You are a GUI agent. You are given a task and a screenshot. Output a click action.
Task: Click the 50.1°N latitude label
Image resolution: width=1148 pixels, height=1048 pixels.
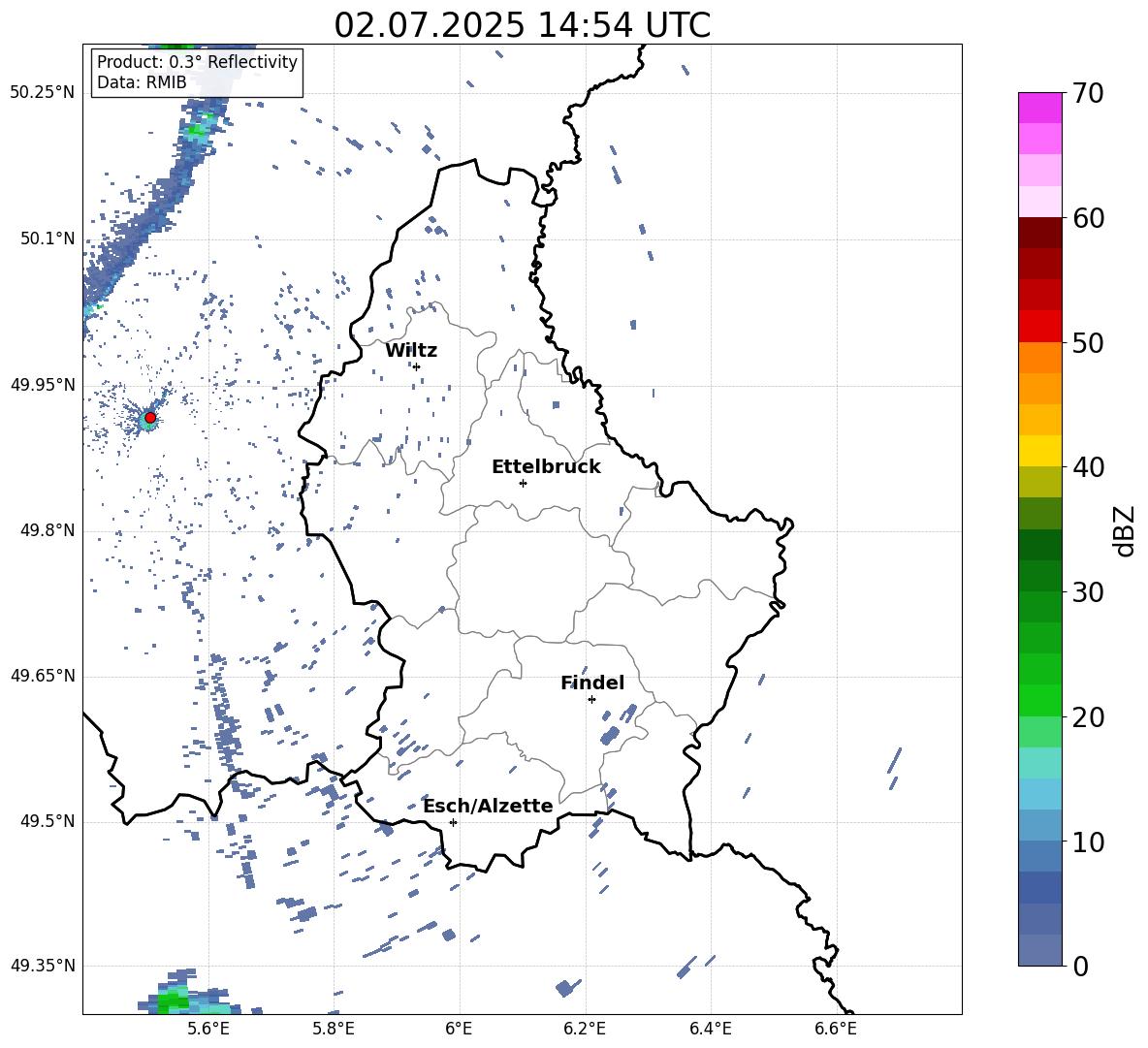[48, 238]
